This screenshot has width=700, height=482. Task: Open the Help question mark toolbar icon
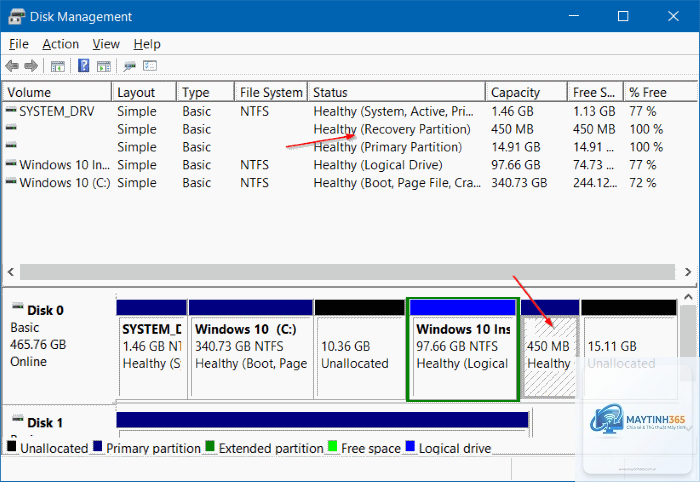coord(83,66)
